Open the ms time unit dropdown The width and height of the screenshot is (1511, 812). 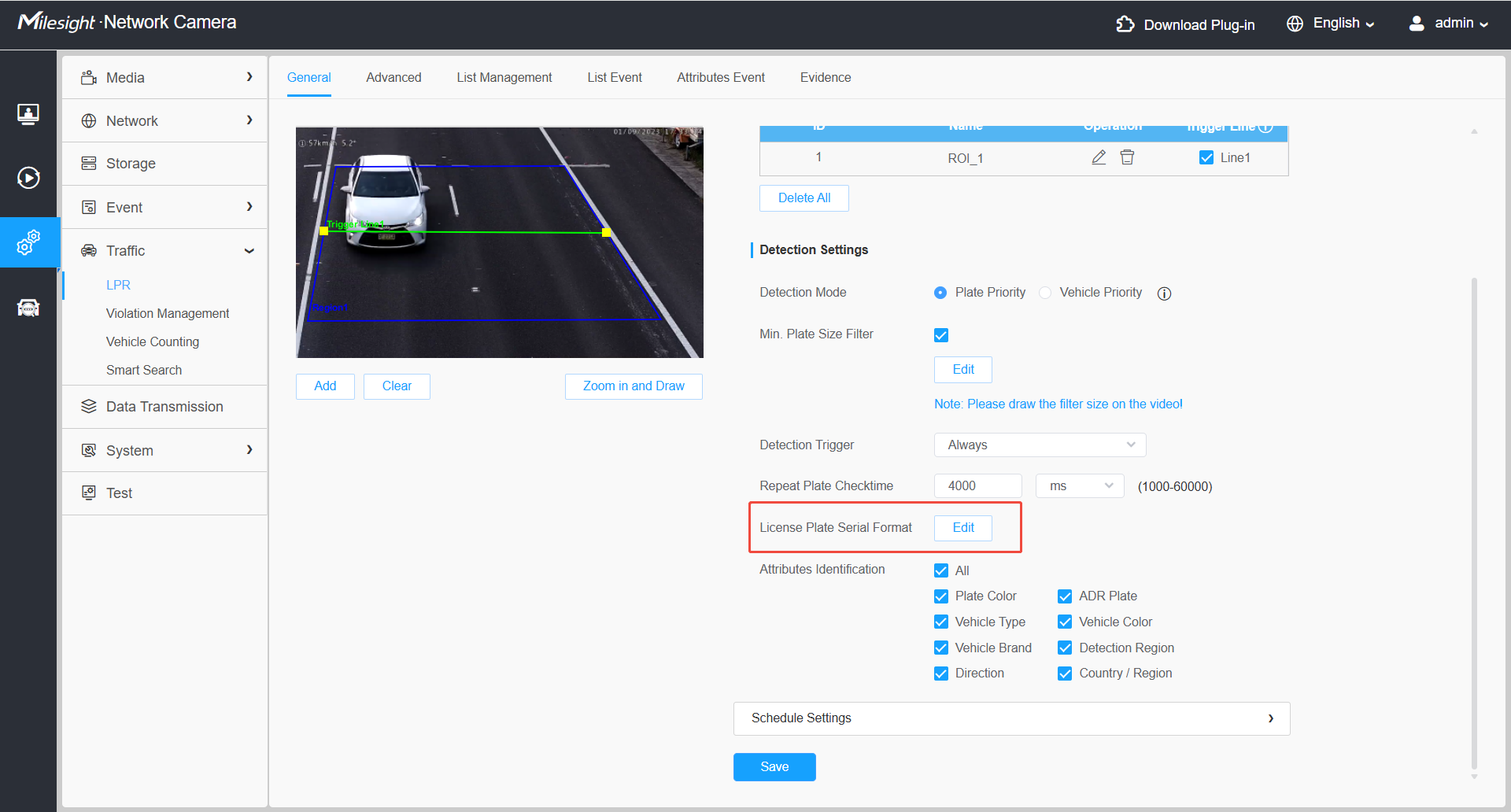tap(1080, 485)
